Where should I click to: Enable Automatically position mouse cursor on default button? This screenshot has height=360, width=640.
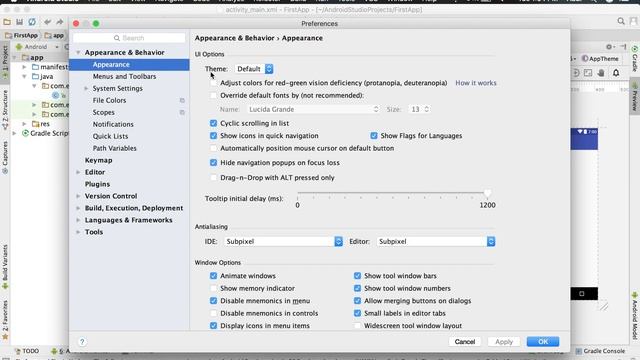pos(213,149)
